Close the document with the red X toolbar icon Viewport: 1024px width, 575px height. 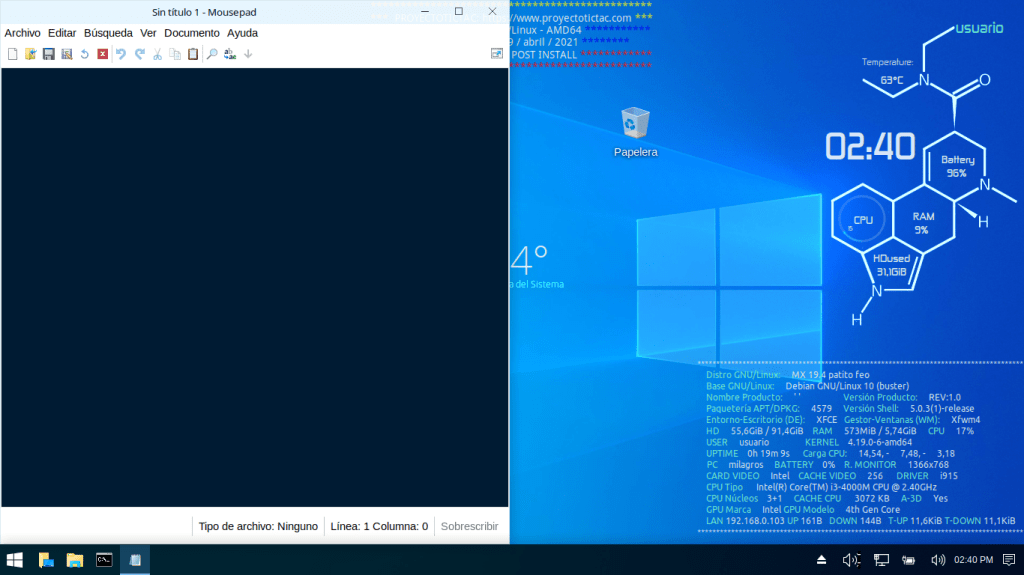[102, 54]
